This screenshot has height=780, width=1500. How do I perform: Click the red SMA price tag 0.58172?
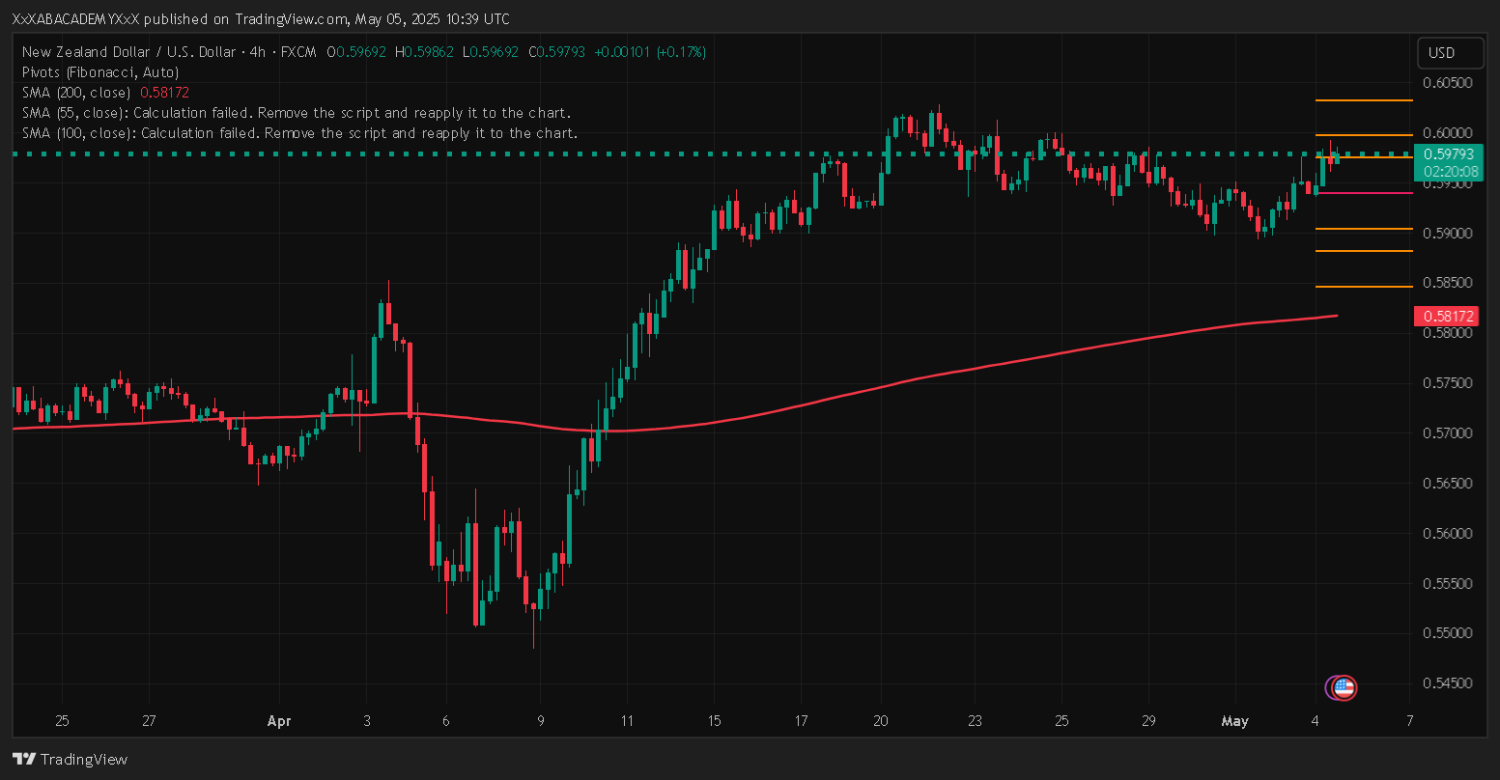(x=1446, y=316)
